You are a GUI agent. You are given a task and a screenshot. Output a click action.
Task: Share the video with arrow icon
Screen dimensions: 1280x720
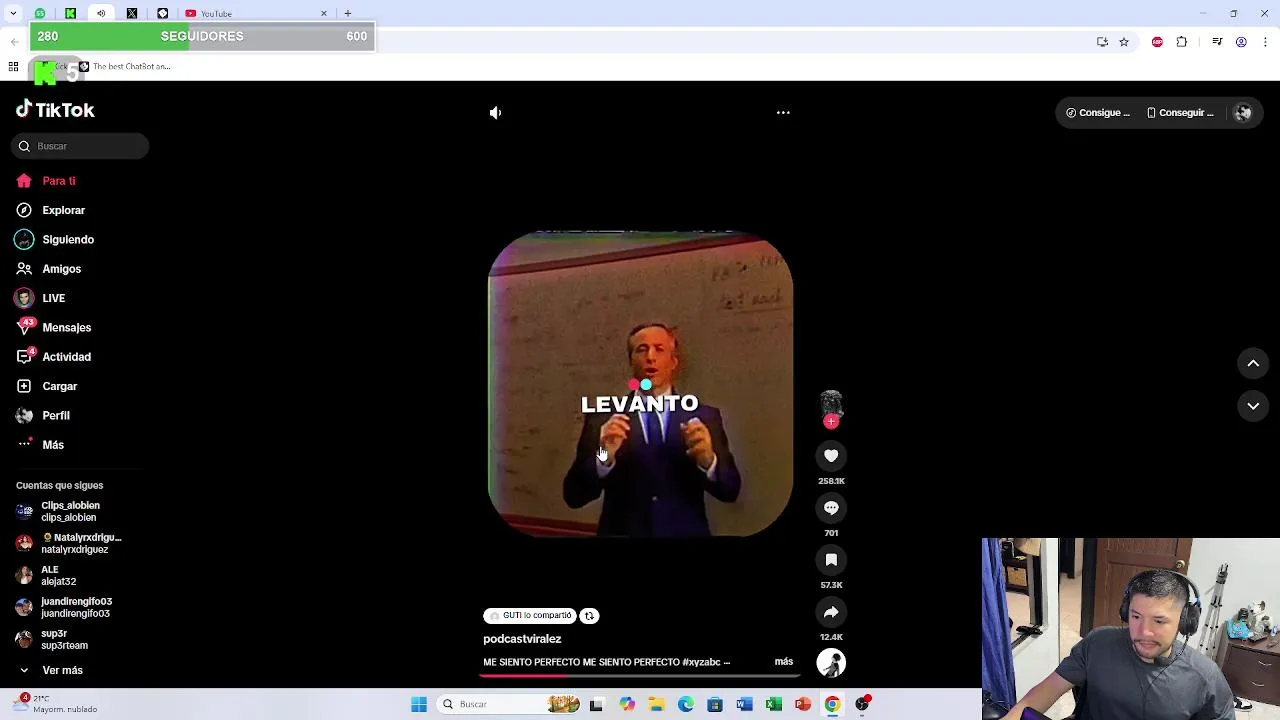point(831,612)
